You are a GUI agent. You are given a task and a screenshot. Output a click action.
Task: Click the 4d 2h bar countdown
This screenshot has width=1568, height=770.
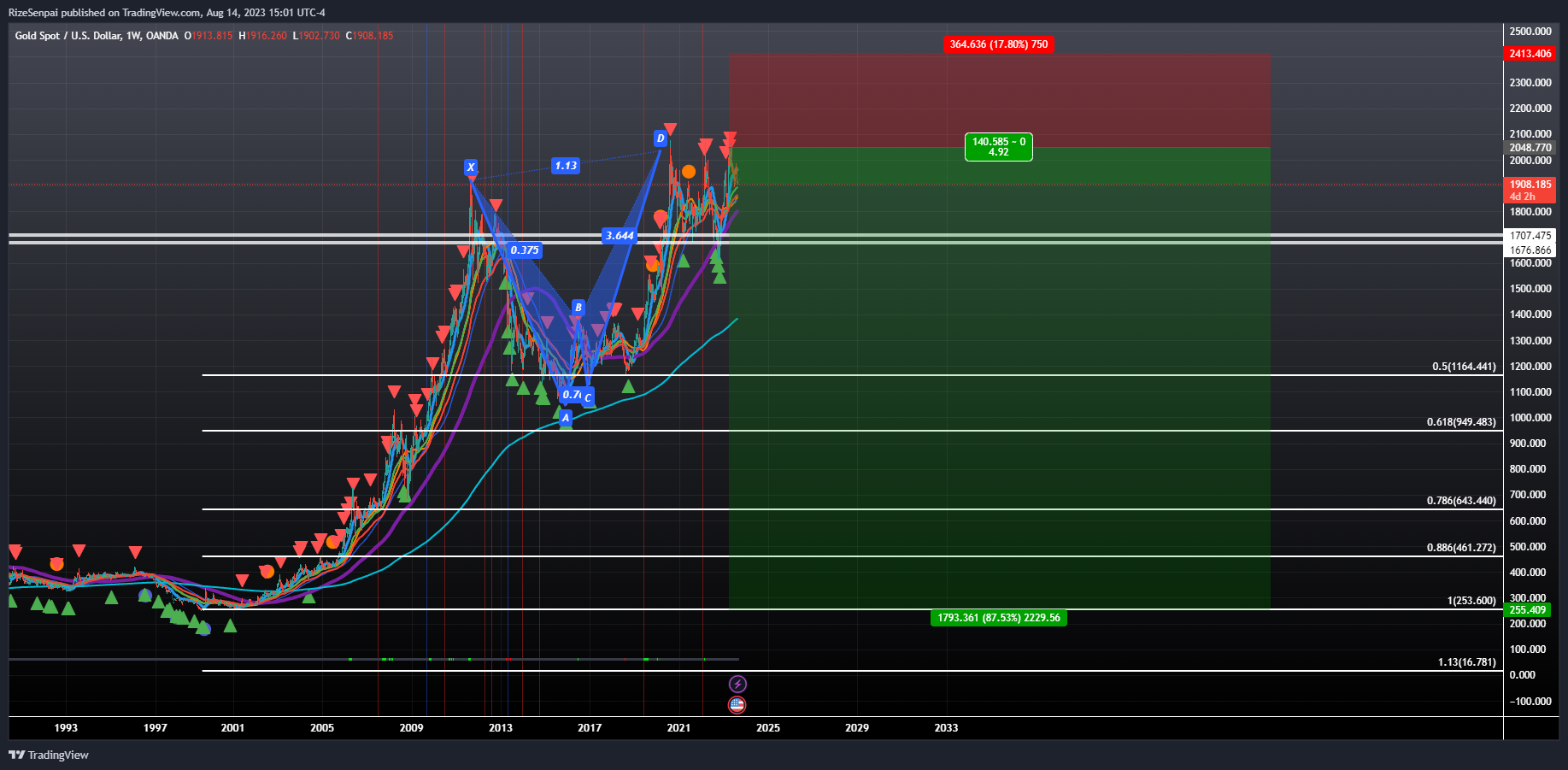[x=1523, y=197]
